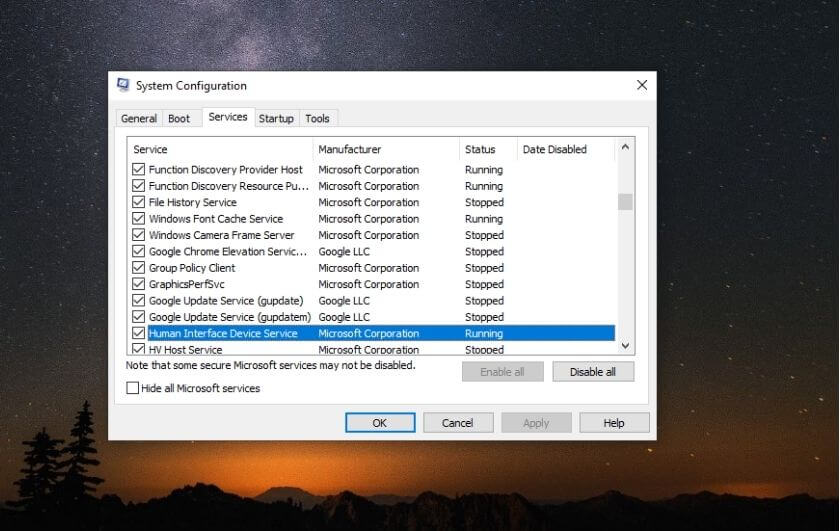Screen dimensions: 840x531
Task: Select the Tools tab
Action: [317, 118]
